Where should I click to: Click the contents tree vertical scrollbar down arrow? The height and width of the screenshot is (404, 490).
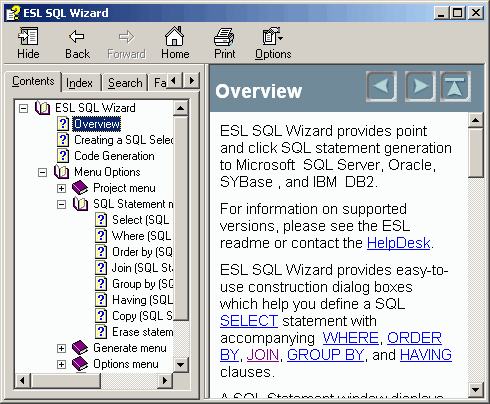click(181, 364)
